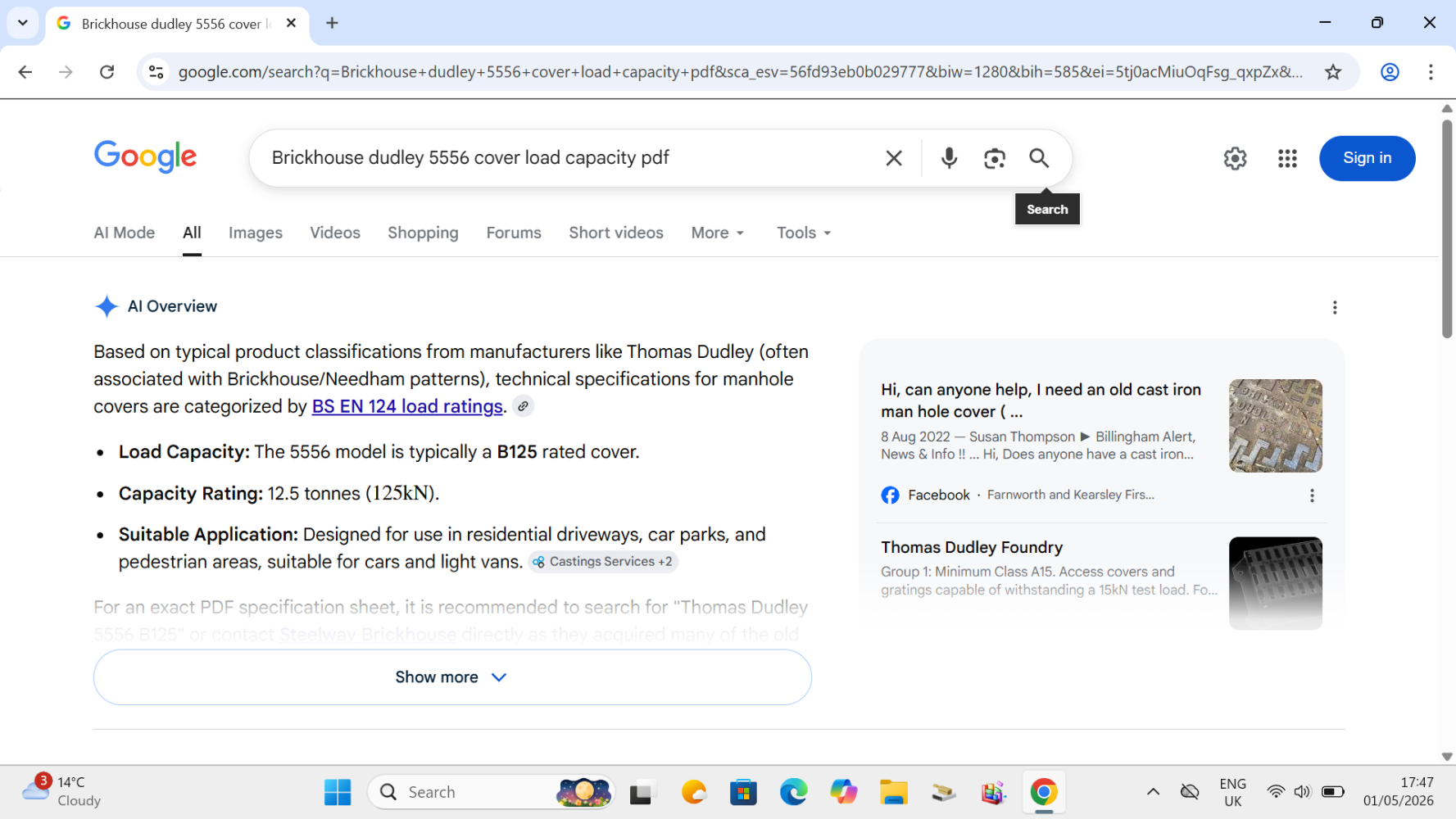Click the Windows taskbar search box
Image resolution: width=1456 pixels, height=819 pixels.
(x=491, y=792)
